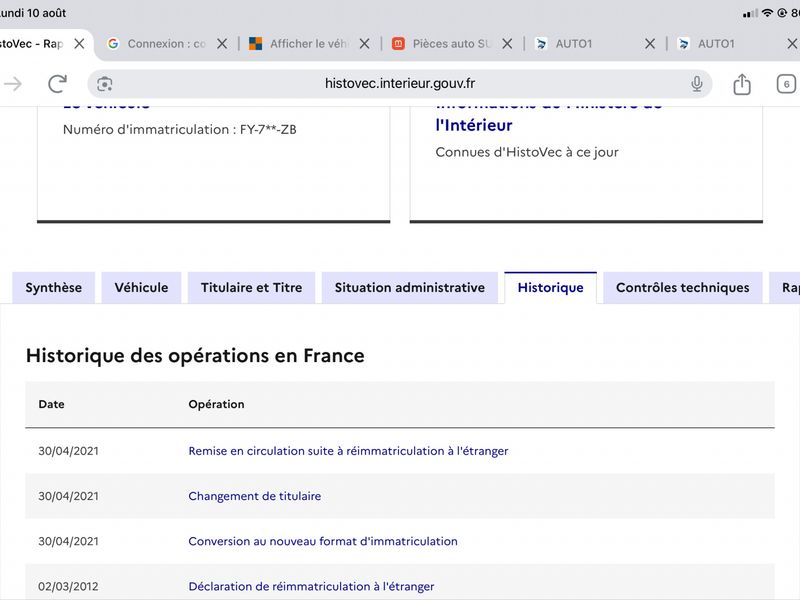Viewport: 800px width, 600px height.
Task: Click the Google favicon on Connexion tab
Action: click(113, 44)
